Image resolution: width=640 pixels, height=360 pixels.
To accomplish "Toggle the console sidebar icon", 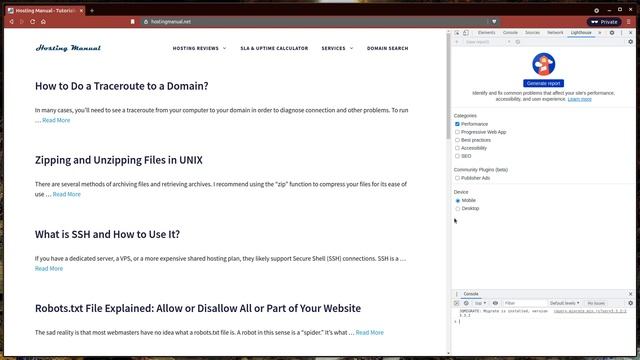I will point(457,303).
